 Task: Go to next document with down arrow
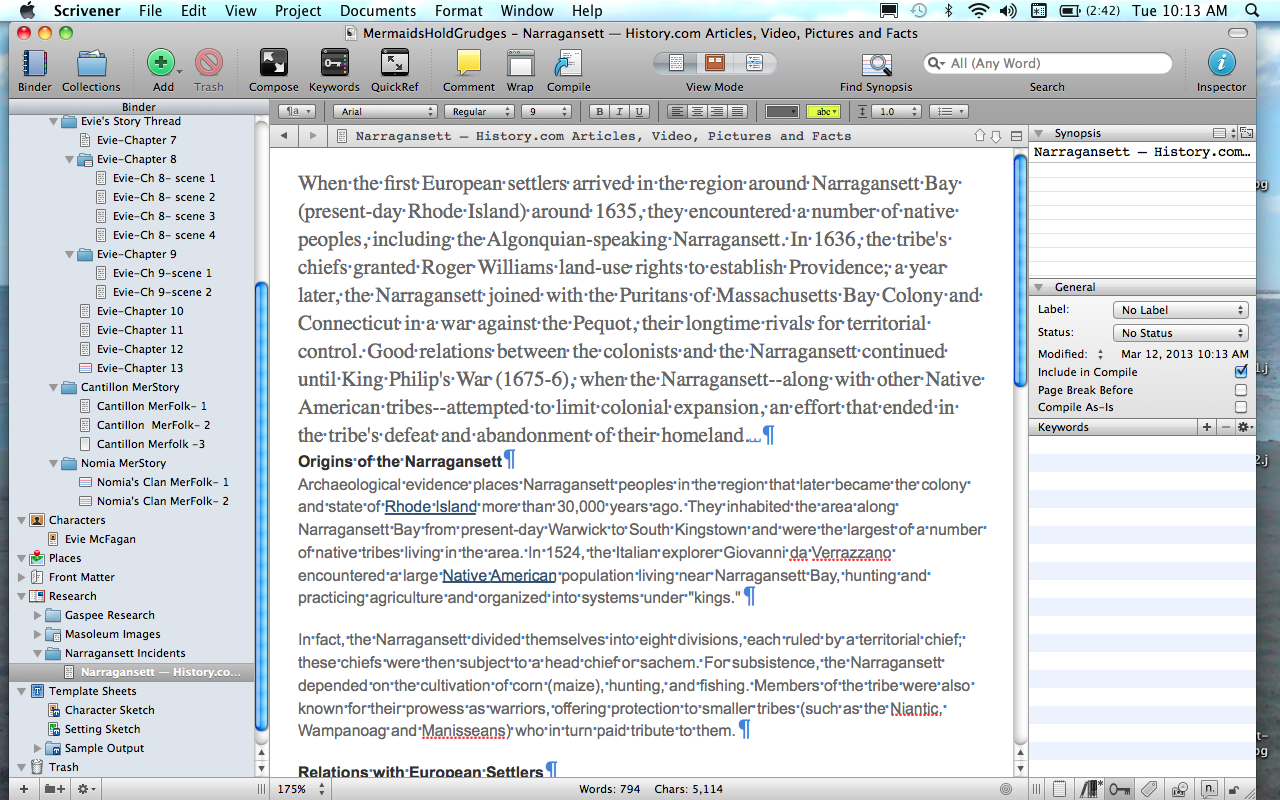pyautogui.click(x=996, y=136)
